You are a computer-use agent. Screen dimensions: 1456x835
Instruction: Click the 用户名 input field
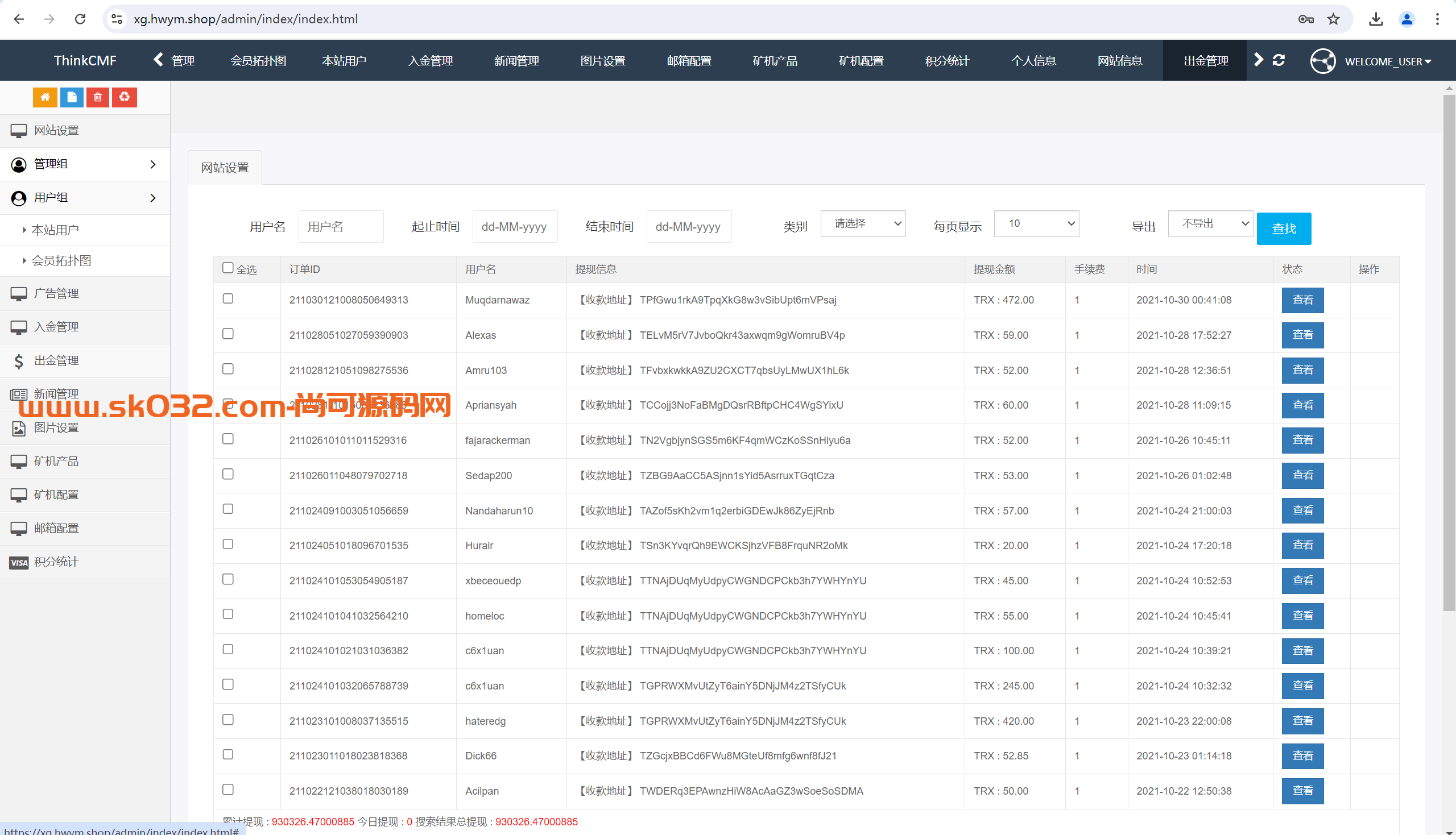tap(341, 227)
